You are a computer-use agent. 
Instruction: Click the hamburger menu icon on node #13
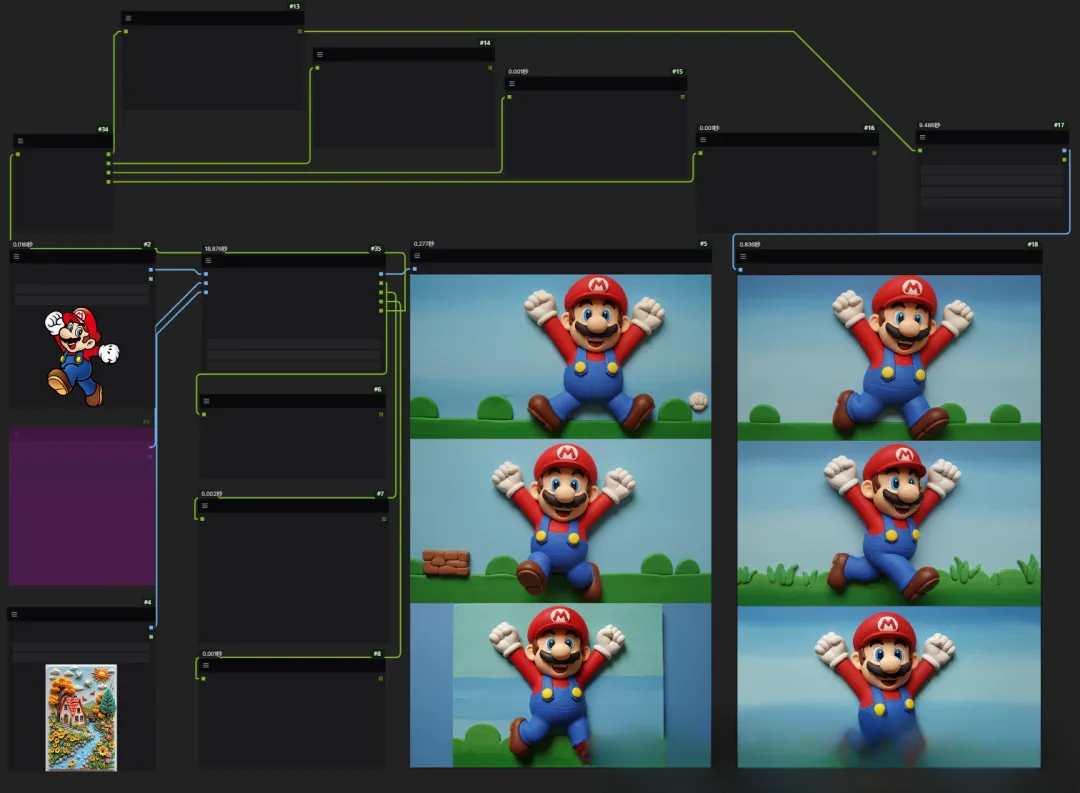[x=128, y=18]
